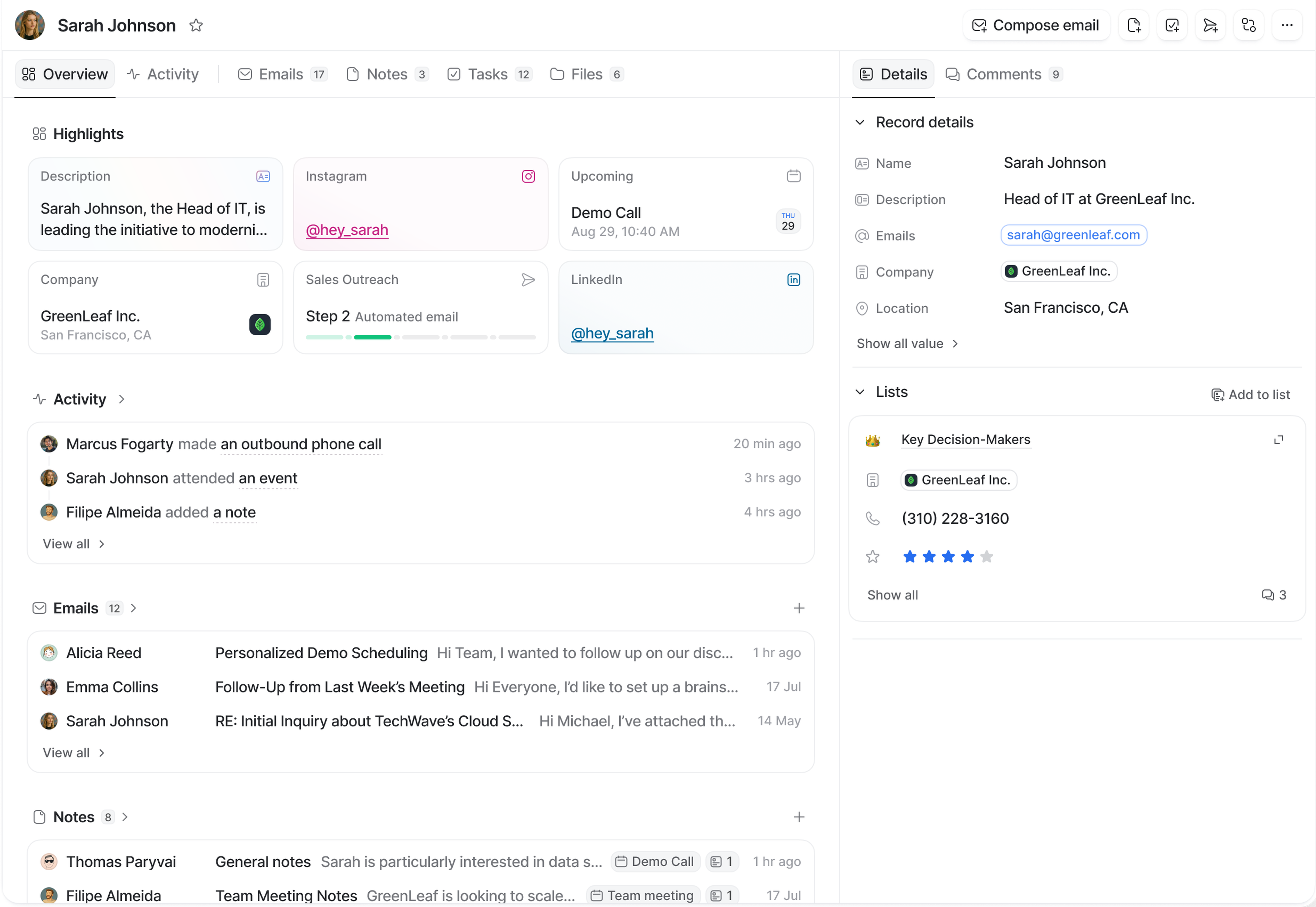1316x907 pixels.
Task: Expand the Key Decision-Makers list entry icon
Action: (1279, 440)
